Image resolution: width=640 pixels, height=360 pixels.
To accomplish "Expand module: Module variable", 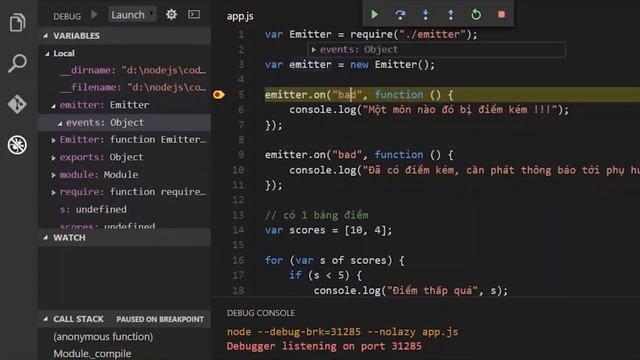I will (53, 175).
